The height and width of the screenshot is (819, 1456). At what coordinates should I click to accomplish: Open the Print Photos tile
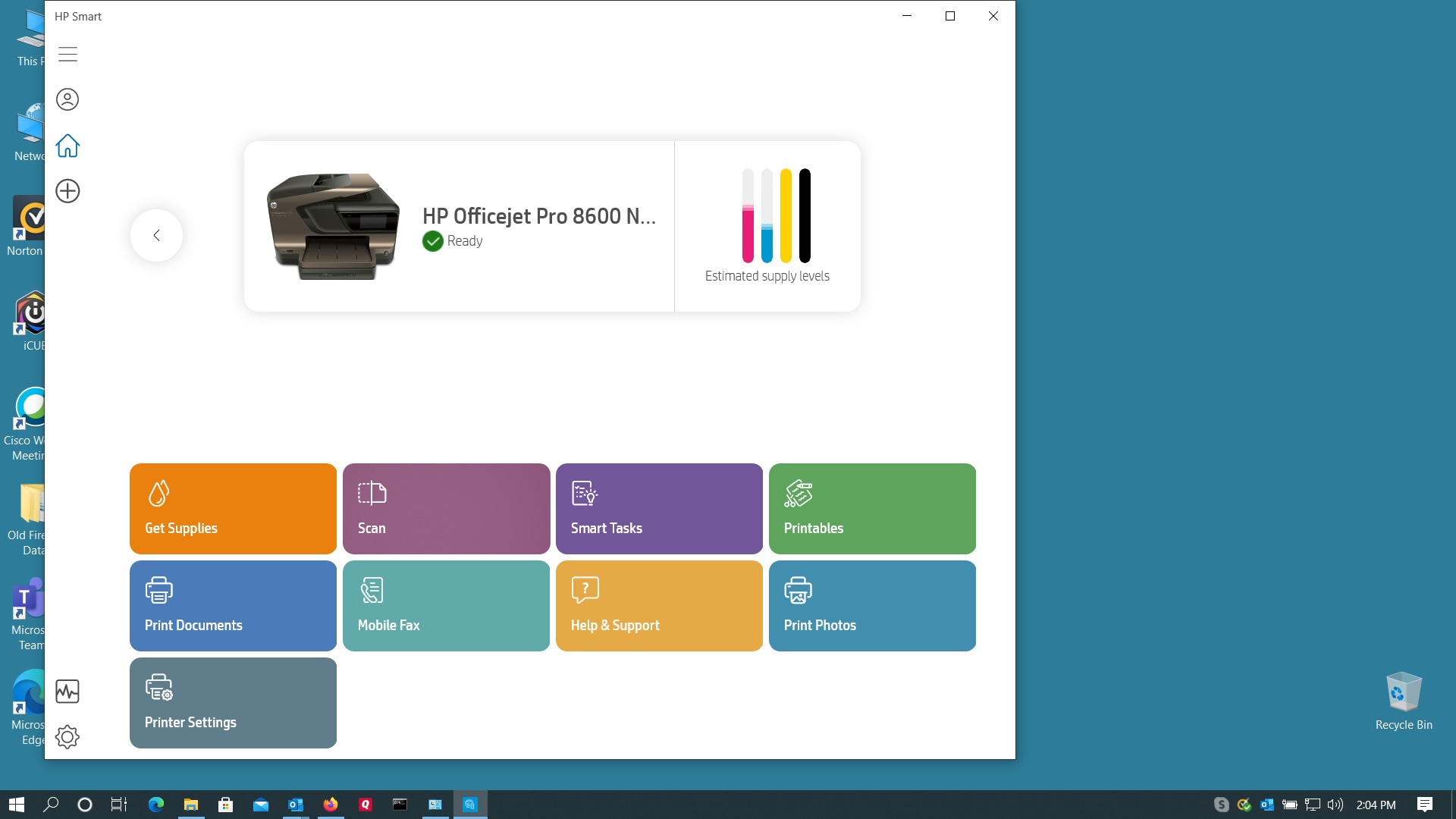pos(872,605)
